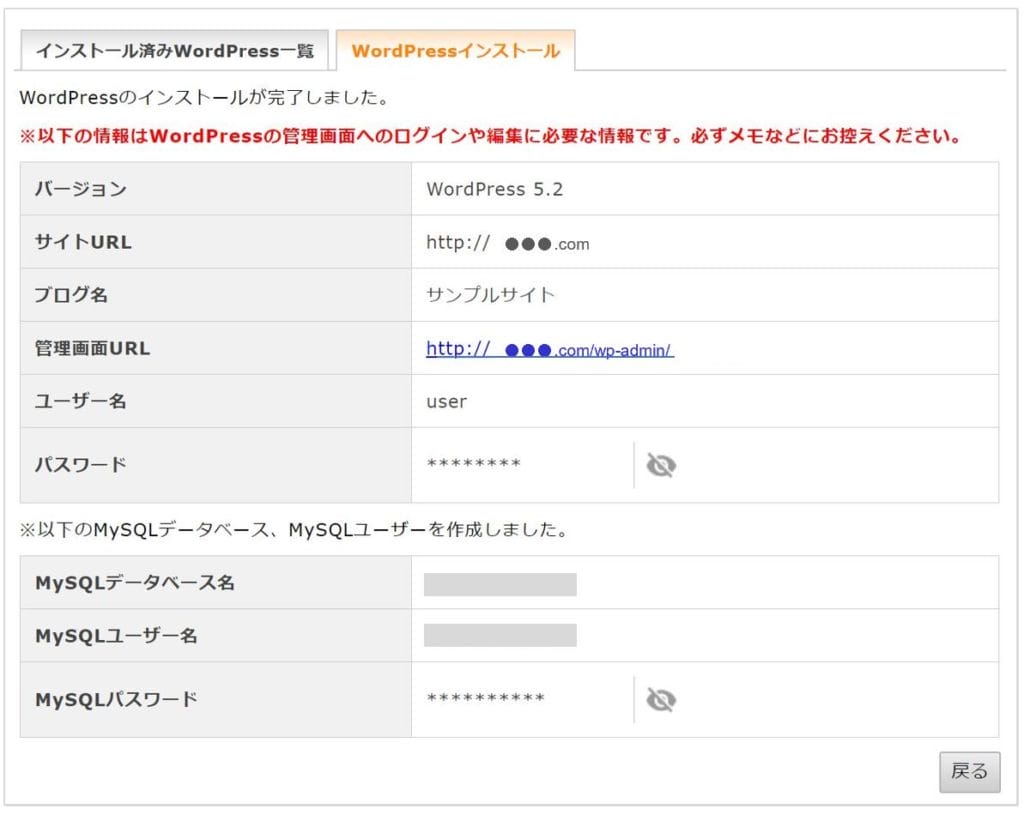Click the hidden MySQL username value
The width and height of the screenshot is (1024, 815).
pos(500,636)
